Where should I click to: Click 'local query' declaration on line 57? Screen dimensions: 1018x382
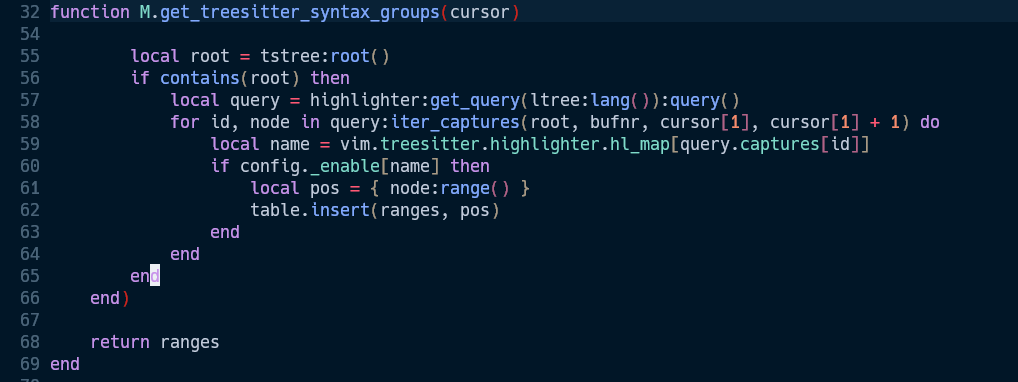coord(225,101)
